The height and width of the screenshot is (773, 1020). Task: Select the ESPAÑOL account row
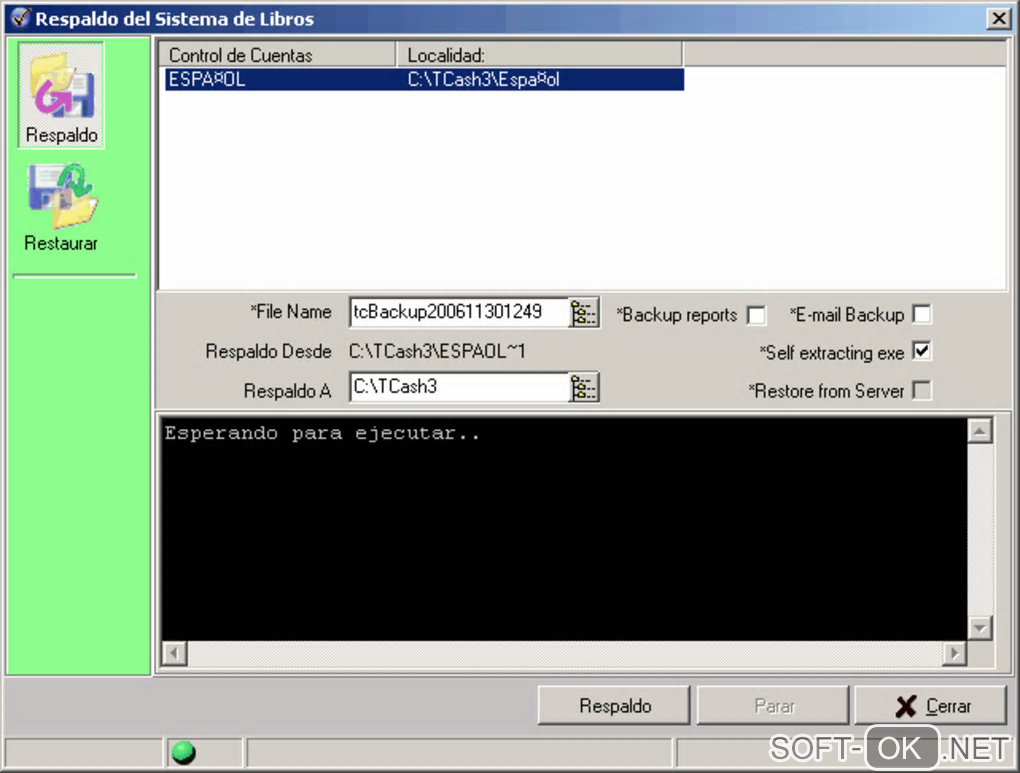coord(424,79)
